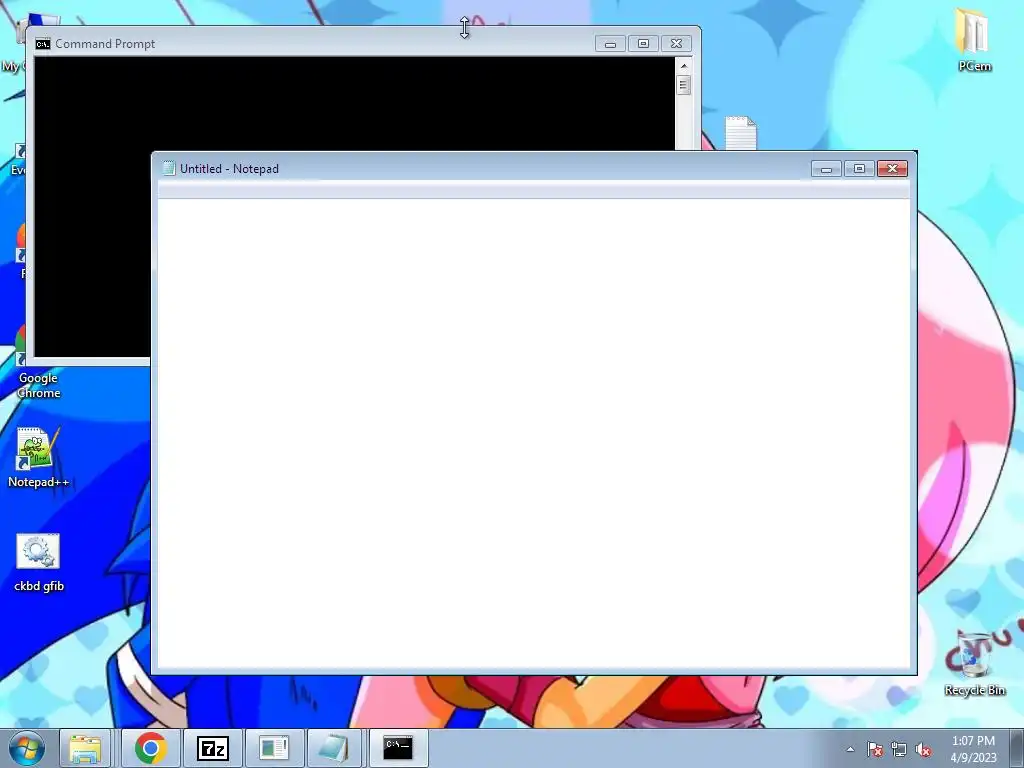
Task: Open 7-Zip from the taskbar
Action: point(213,748)
